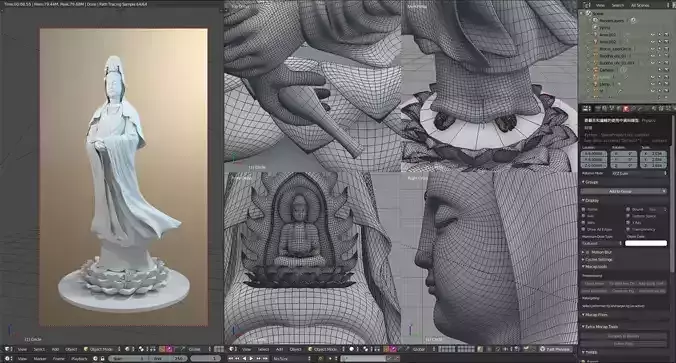Enable the Axis display checkbox

(x=583, y=216)
